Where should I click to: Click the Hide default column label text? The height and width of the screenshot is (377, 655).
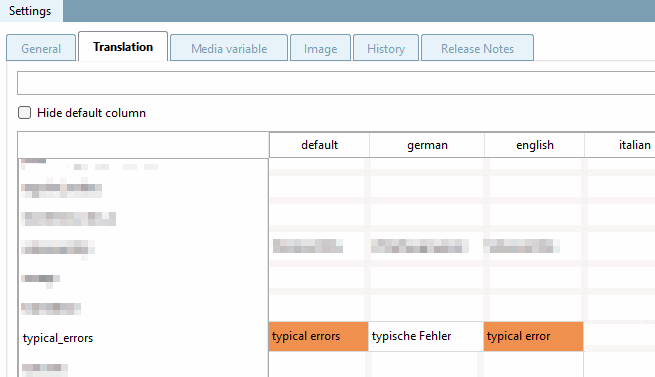(x=91, y=113)
